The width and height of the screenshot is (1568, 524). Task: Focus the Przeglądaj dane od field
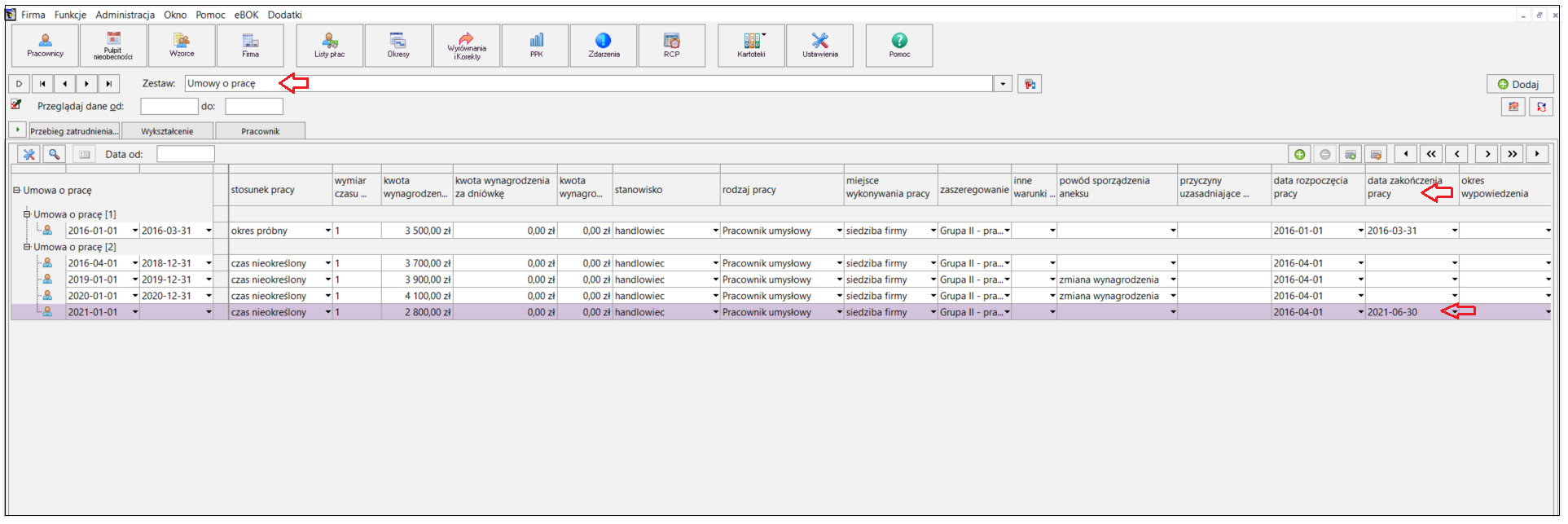(169, 107)
